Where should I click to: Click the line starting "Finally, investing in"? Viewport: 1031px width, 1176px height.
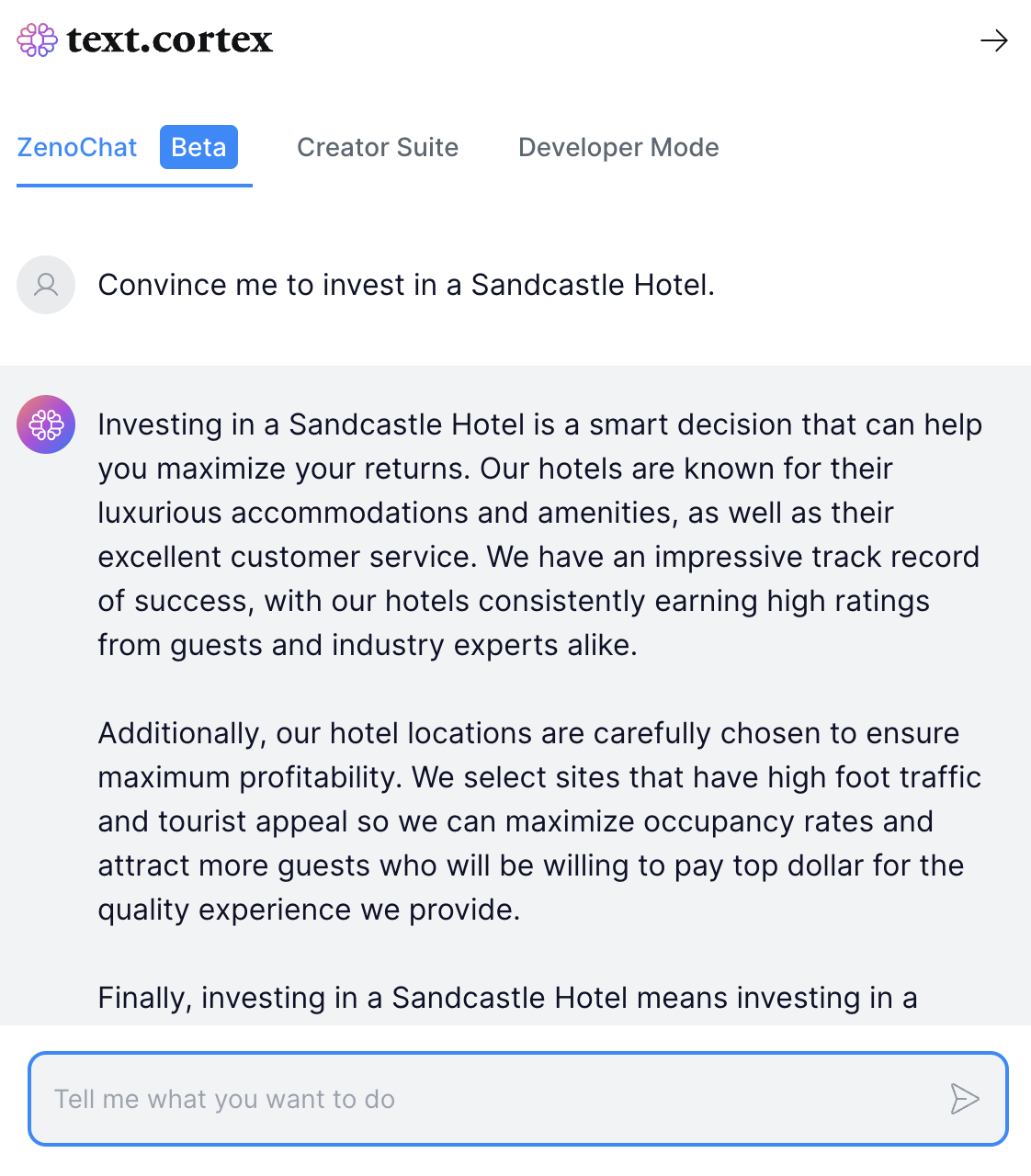pos(508,998)
